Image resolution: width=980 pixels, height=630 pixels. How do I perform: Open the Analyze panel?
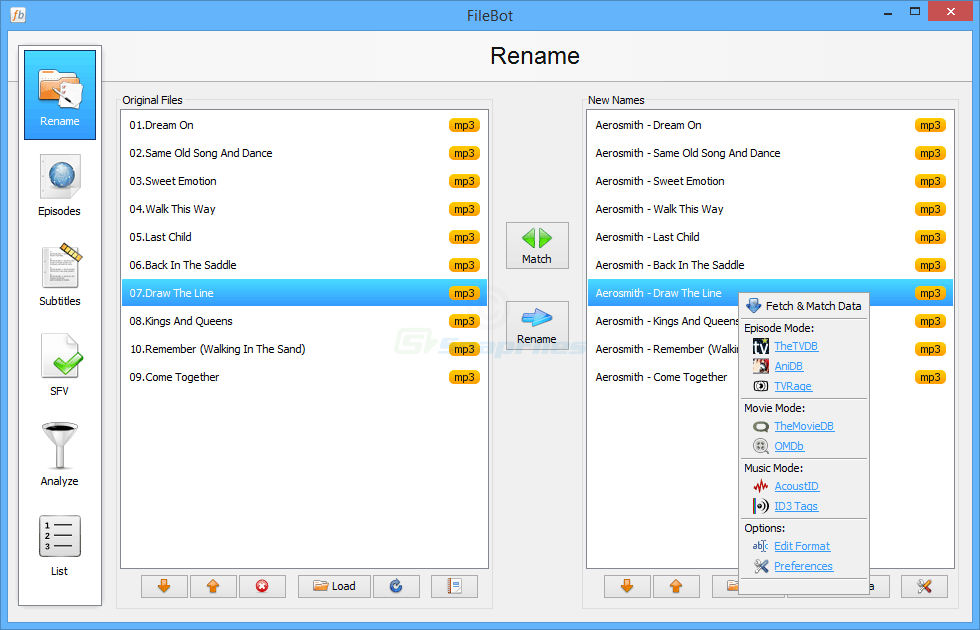click(60, 455)
